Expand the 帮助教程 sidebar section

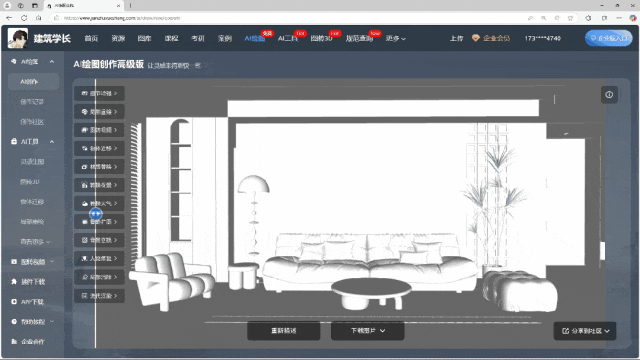pos(52,322)
